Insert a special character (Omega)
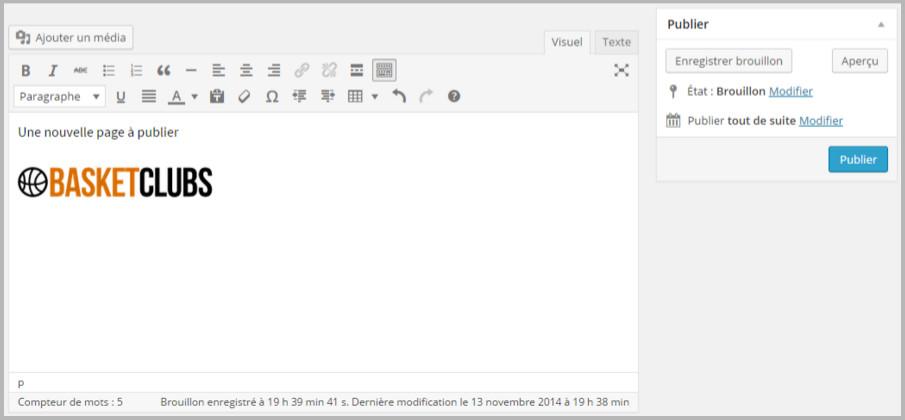 [x=272, y=96]
